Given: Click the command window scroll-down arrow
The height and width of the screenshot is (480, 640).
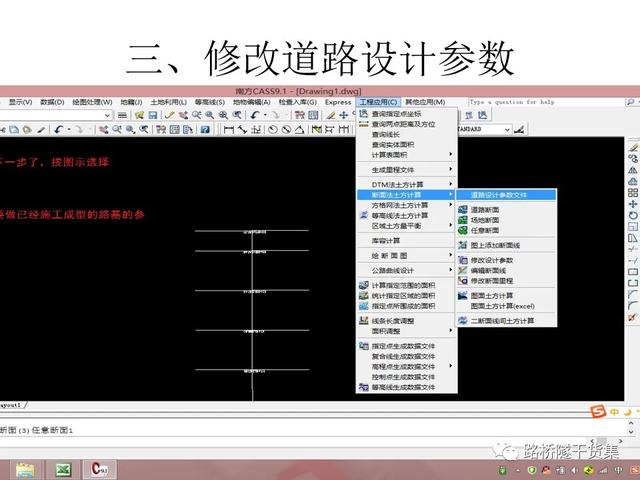Looking at the screenshot, I should coord(631,433).
